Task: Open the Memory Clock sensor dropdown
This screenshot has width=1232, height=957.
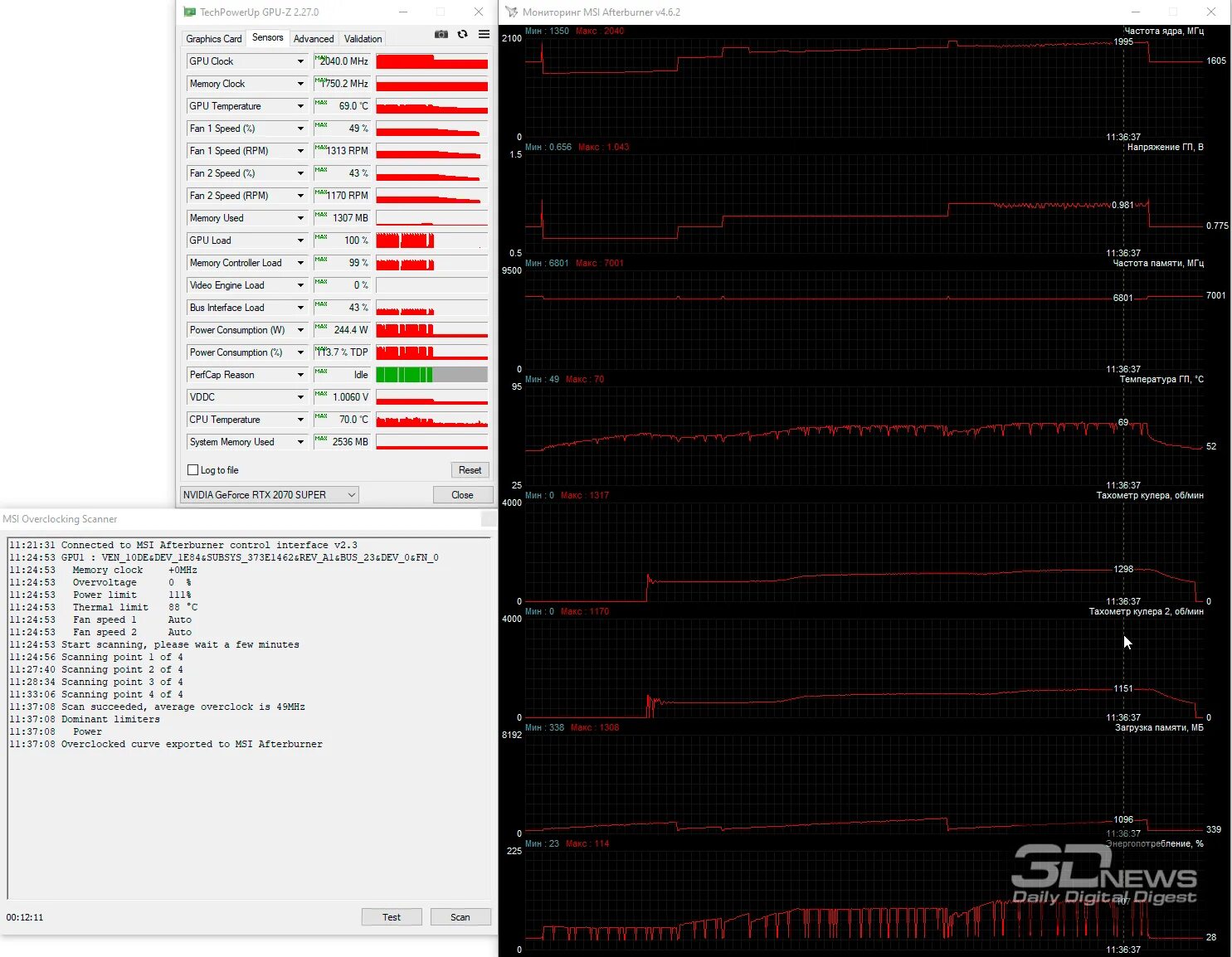Action: pyautogui.click(x=300, y=84)
